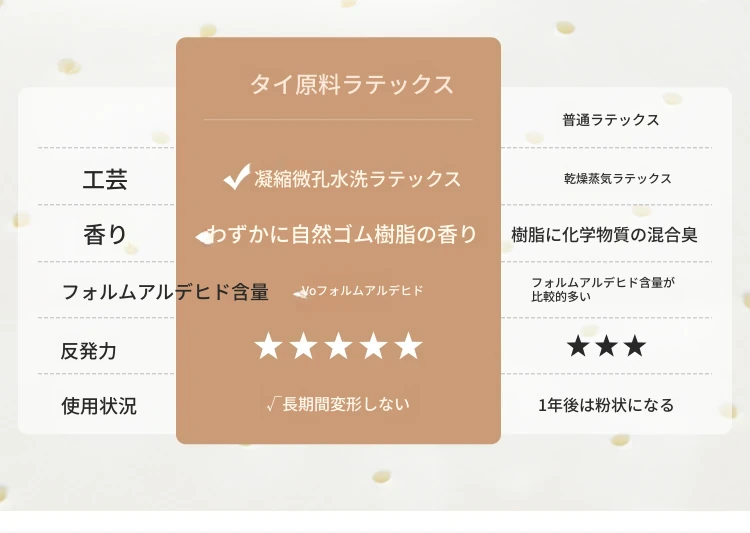Click the small check mark before 長期間変形しない
The width and height of the screenshot is (750, 533).
pyautogui.click(x=272, y=405)
